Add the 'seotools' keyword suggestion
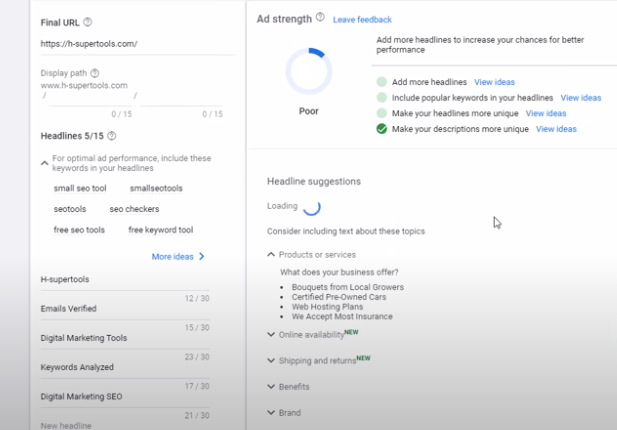 coord(70,209)
